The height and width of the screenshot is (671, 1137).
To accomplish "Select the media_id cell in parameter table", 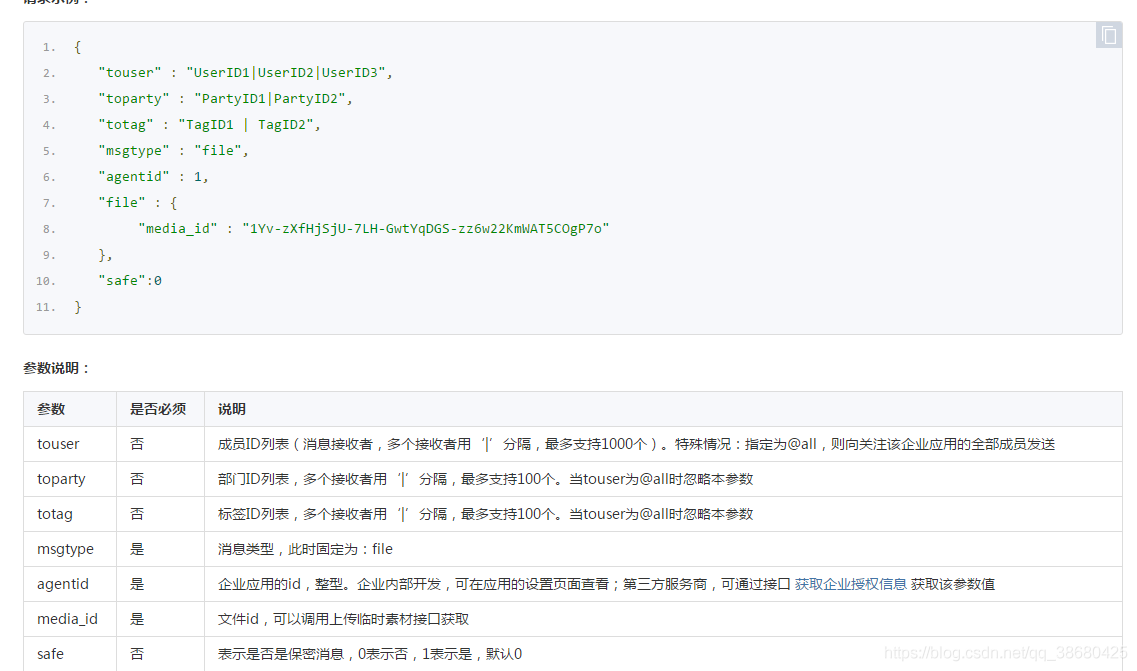I will [x=67, y=619].
